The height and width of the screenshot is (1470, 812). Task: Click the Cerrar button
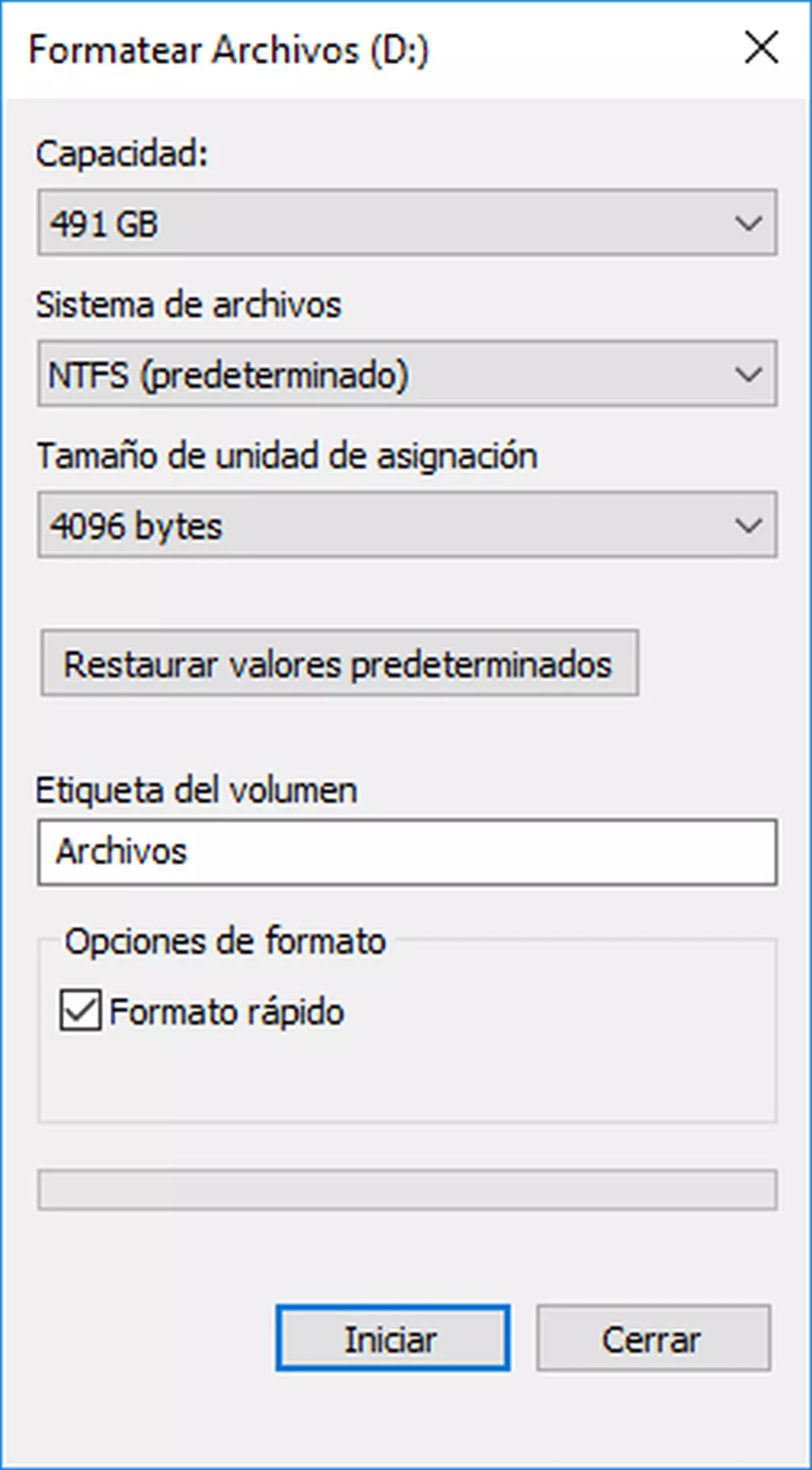click(x=652, y=1339)
